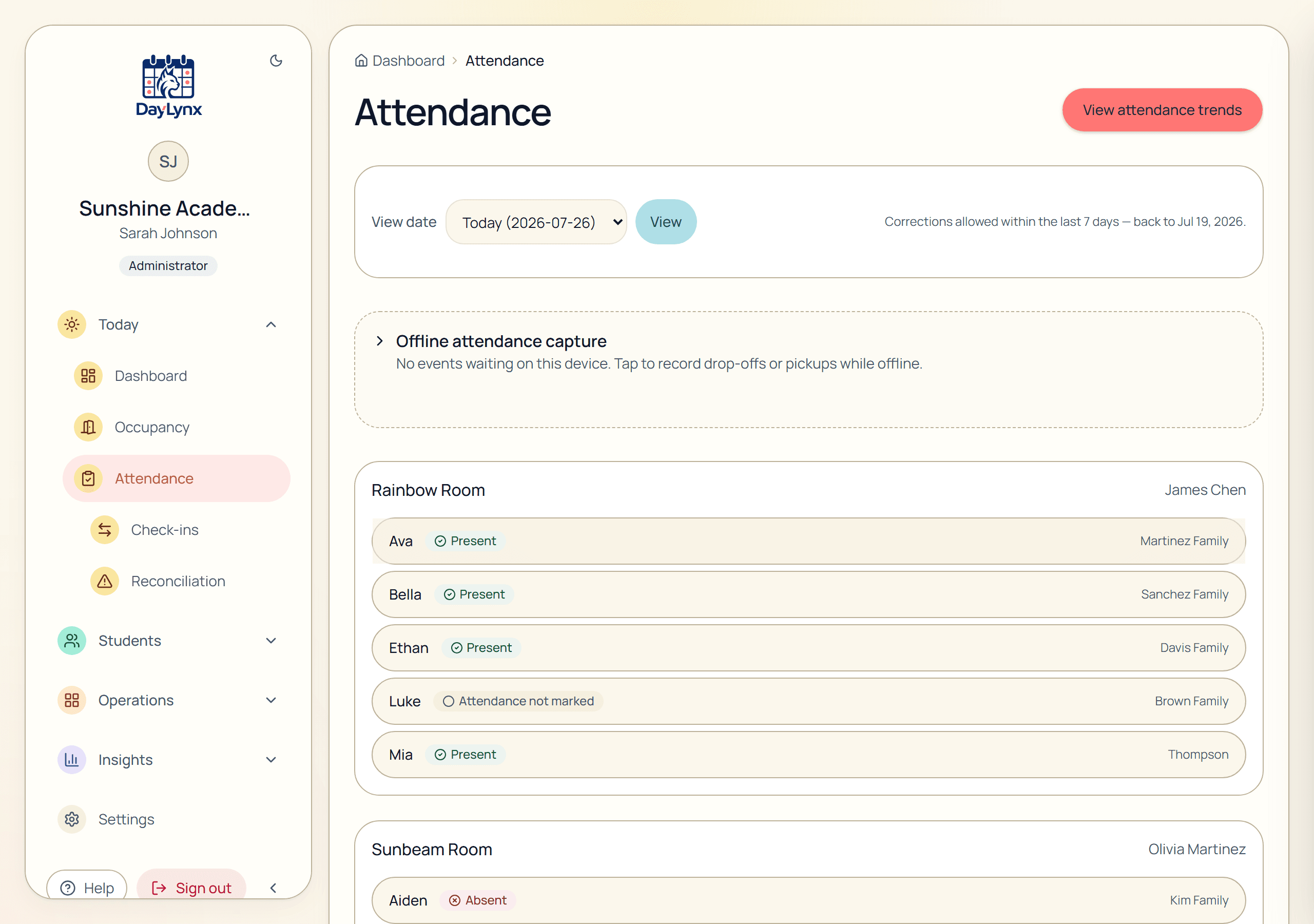Click the Reconciliation warning triangle icon
1314x924 pixels.
[105, 581]
